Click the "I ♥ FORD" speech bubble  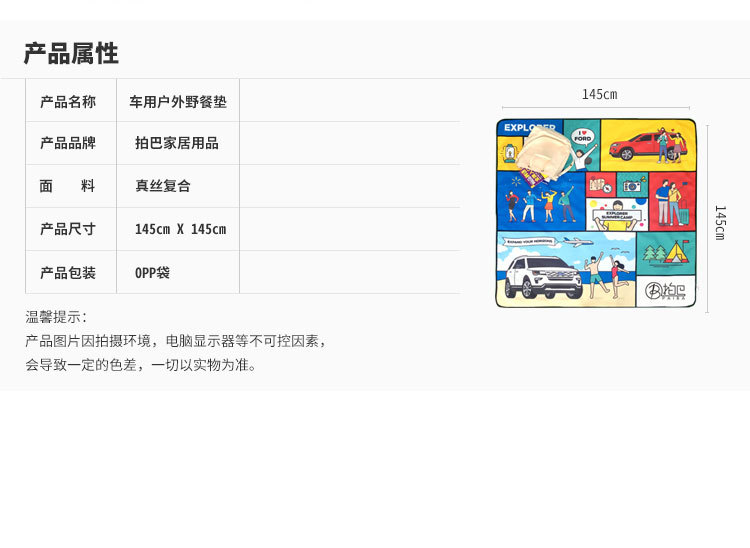pyautogui.click(x=582, y=136)
